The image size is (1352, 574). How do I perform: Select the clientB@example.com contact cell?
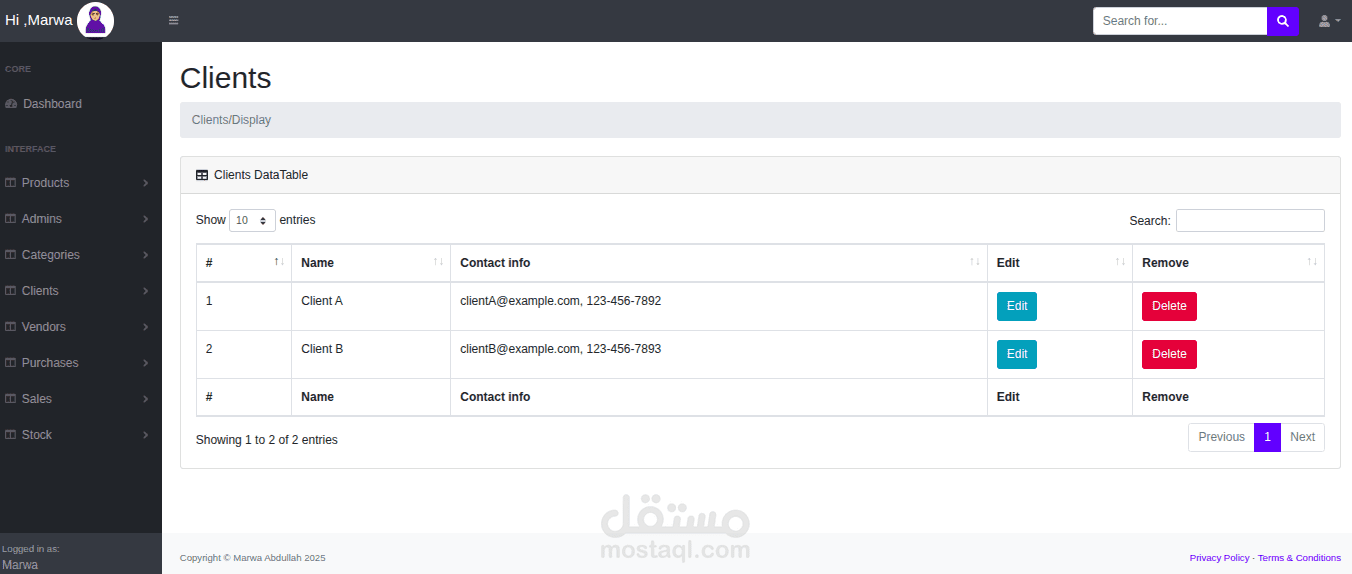719,354
